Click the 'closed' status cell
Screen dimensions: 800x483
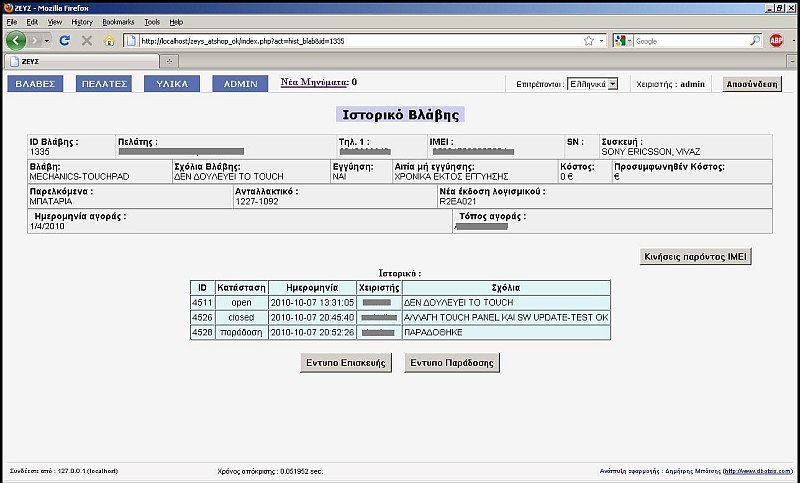241,317
